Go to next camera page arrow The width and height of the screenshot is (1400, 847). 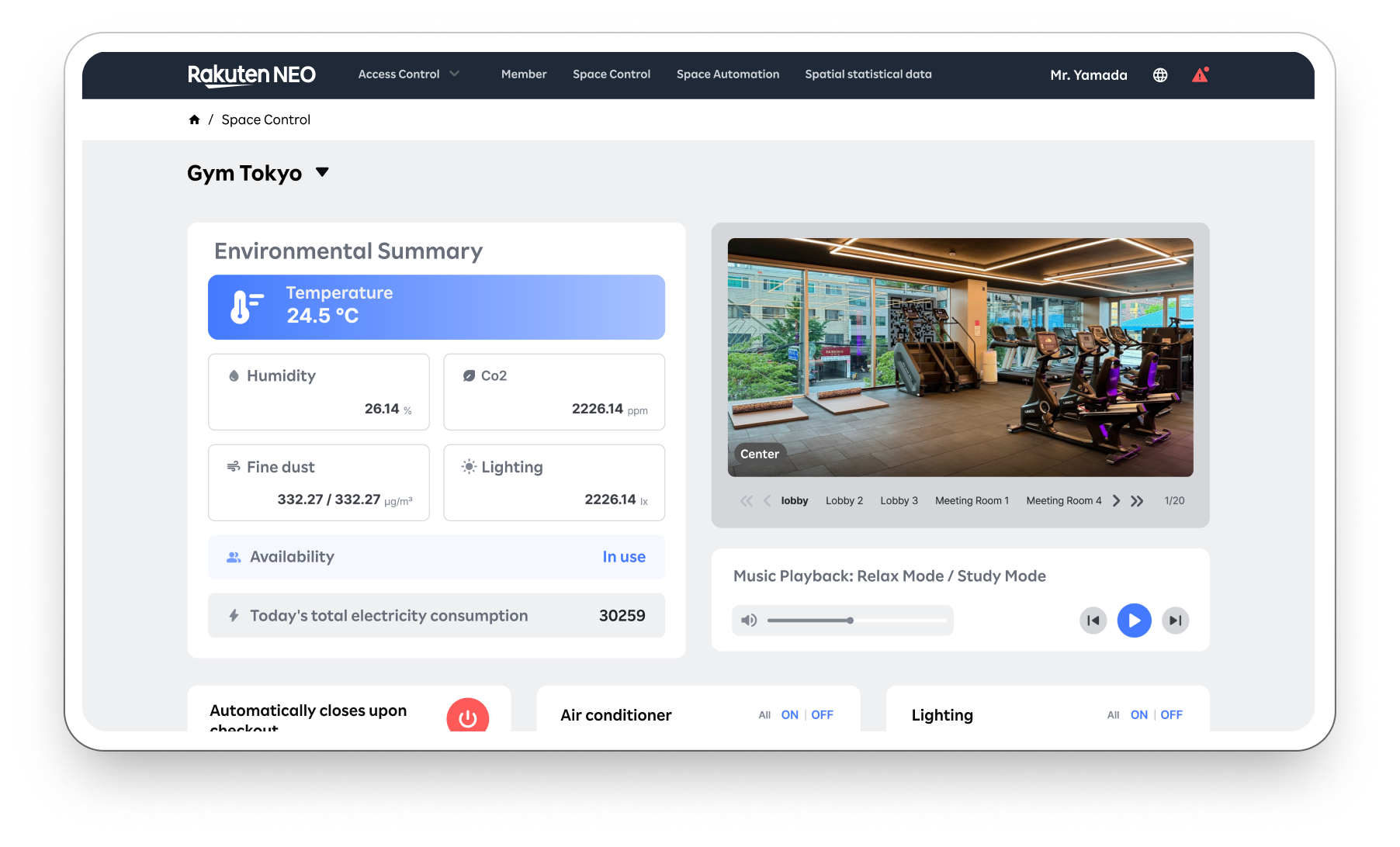point(1116,501)
